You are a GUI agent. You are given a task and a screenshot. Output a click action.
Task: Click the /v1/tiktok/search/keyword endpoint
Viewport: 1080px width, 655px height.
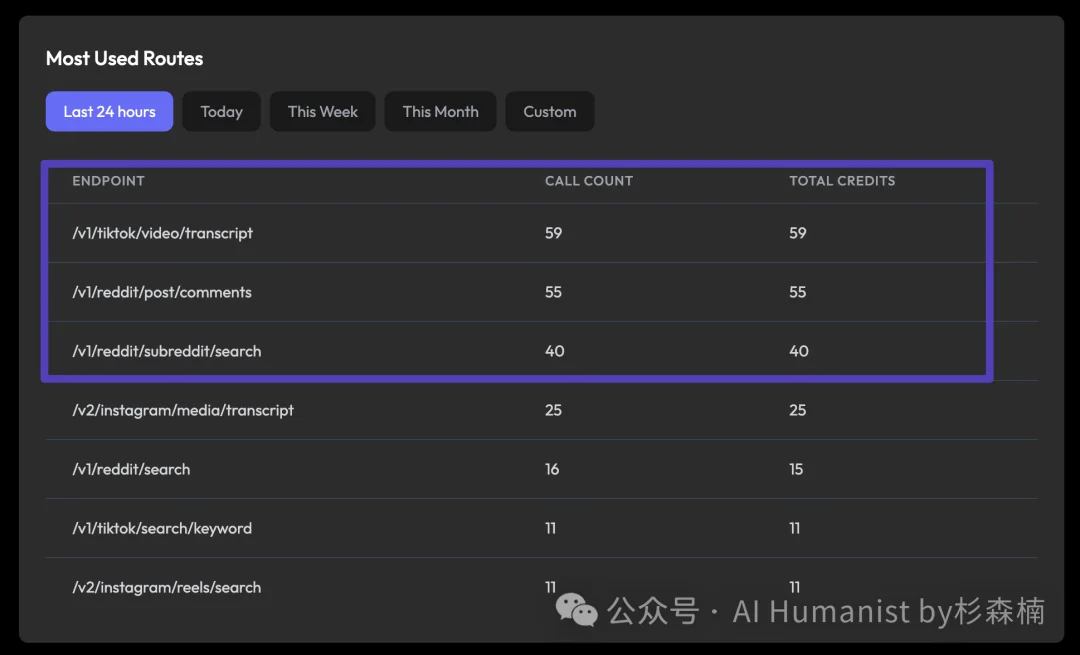coord(160,528)
